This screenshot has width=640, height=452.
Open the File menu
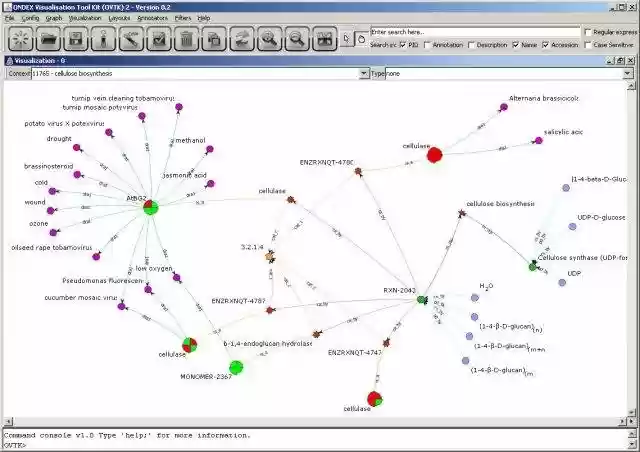pos(9,18)
